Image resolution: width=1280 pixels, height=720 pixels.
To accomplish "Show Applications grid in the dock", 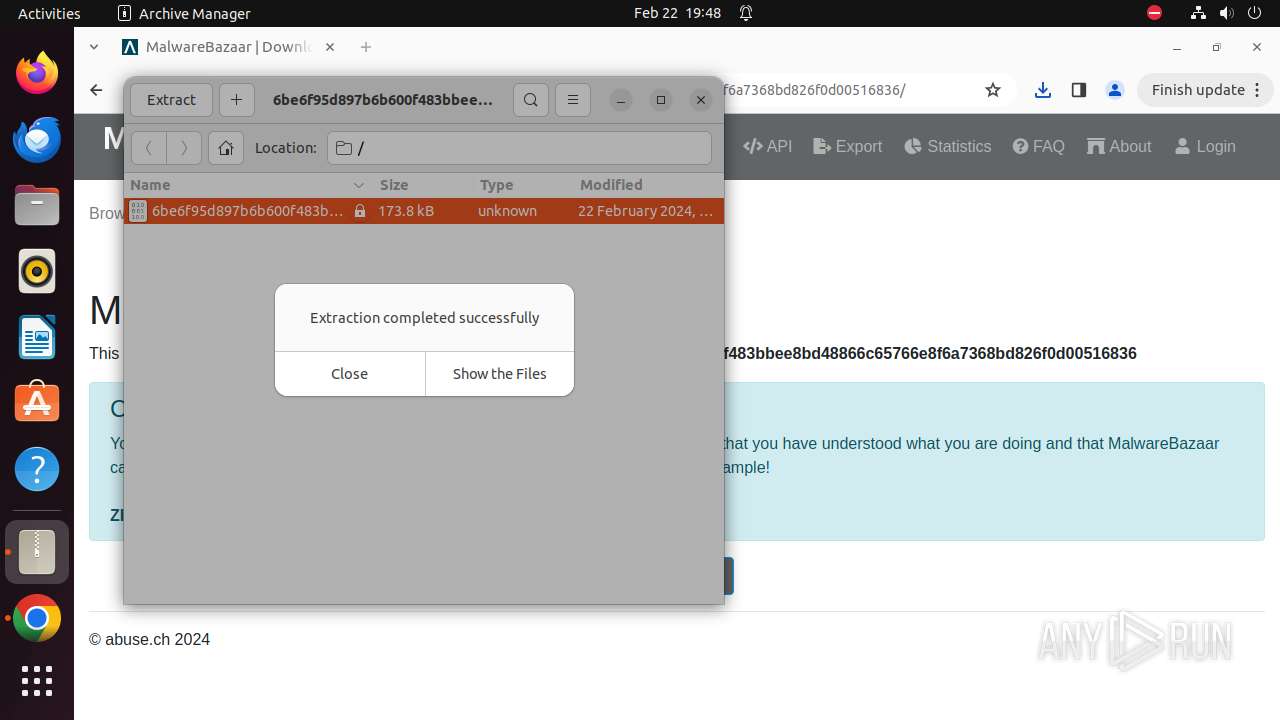I will (37, 681).
